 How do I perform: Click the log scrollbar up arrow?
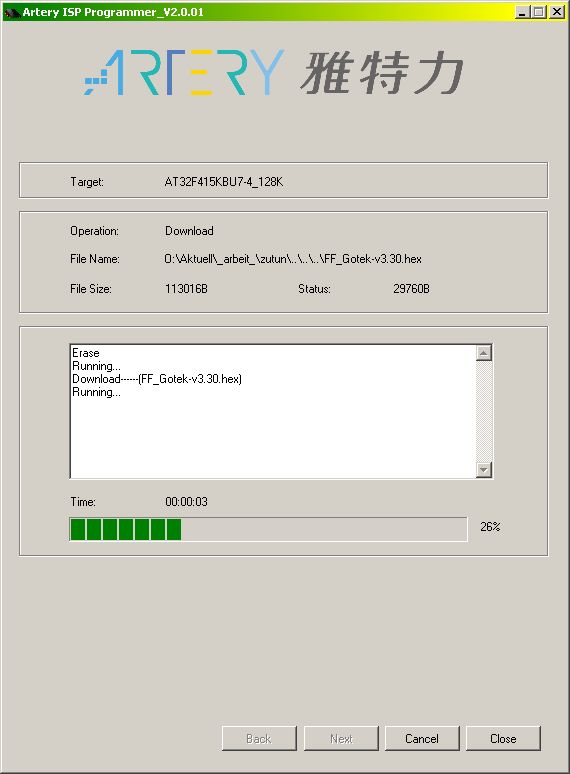click(x=484, y=352)
